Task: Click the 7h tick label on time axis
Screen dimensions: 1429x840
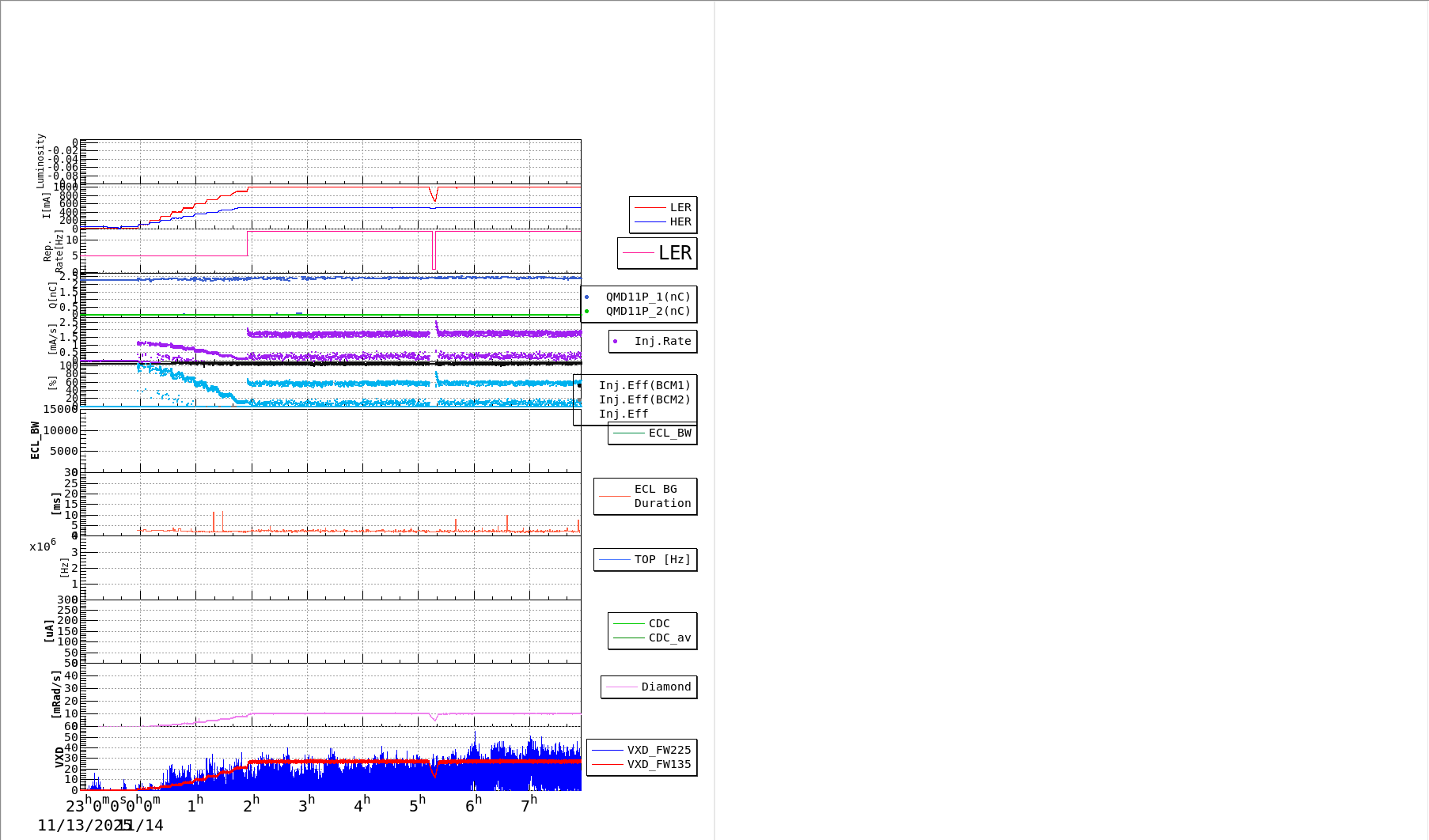Action: pyautogui.click(x=528, y=805)
